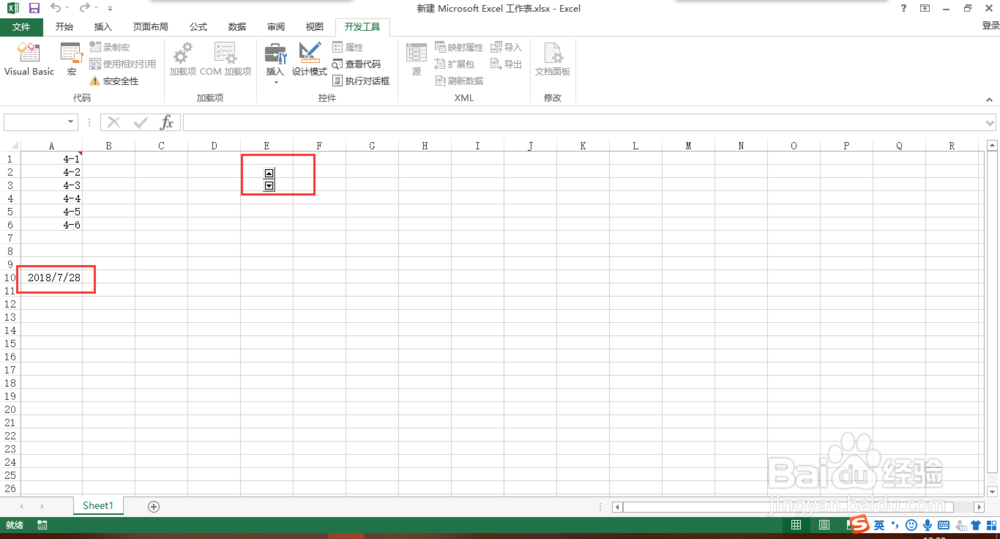Viewport: 1000px width, 539px height.
Task: Customize Quick Access Toolbar dropdown
Action: (110, 8)
